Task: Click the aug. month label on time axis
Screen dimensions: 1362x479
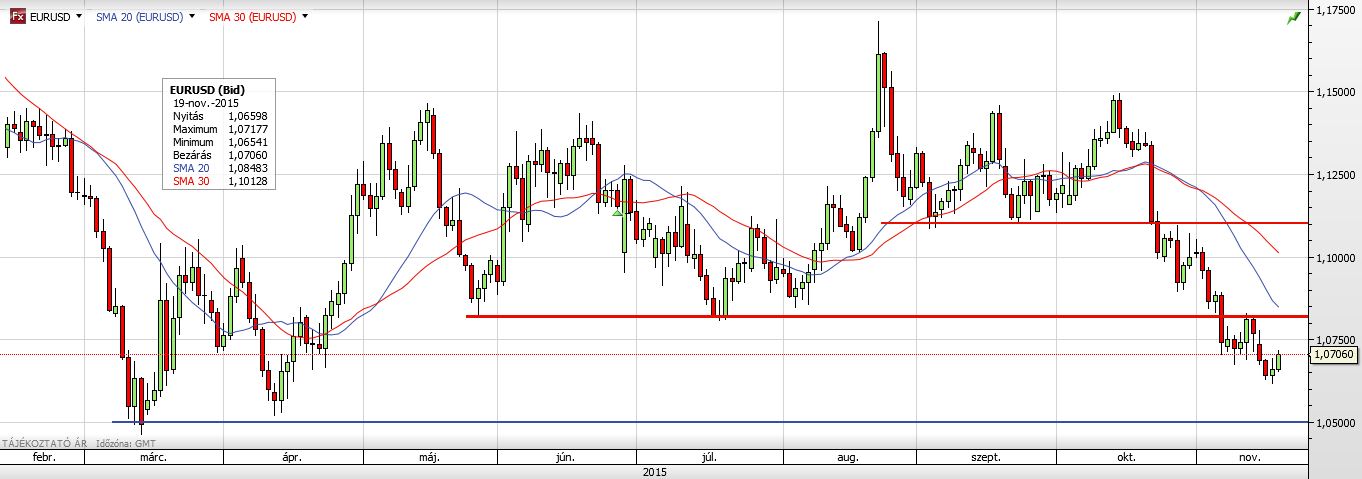Action: point(848,456)
